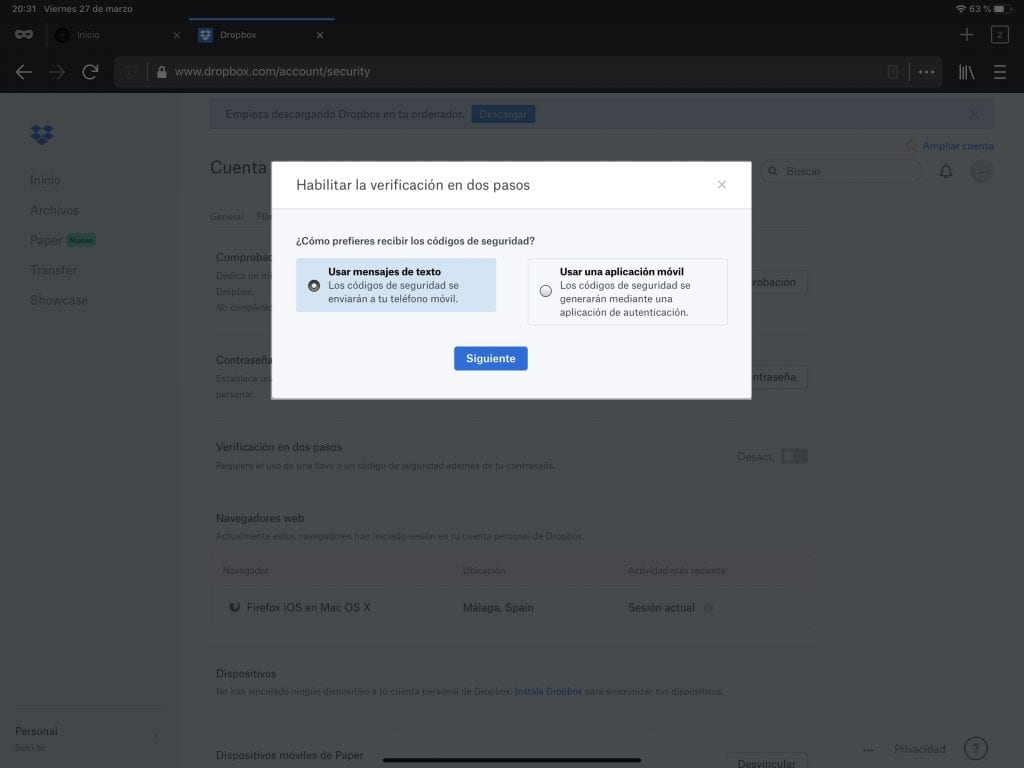Select 'Usar una aplicación móvil' radio option

(x=545, y=291)
